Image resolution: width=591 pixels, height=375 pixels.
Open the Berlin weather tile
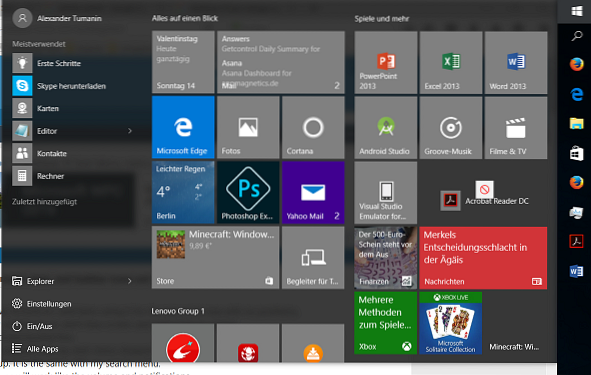(x=183, y=193)
